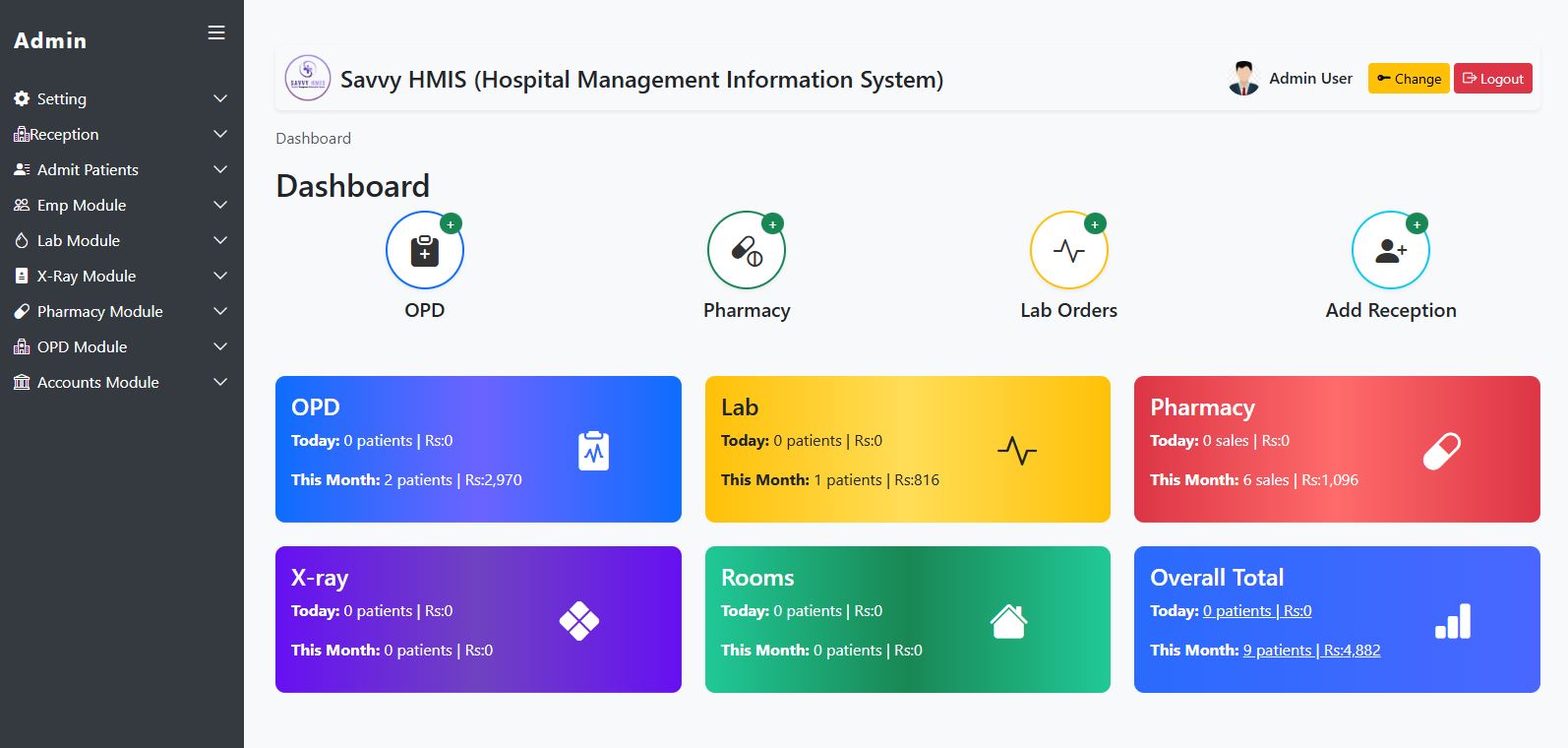This screenshot has width=1568, height=748.
Task: Click the red Logout button
Action: (1492, 79)
